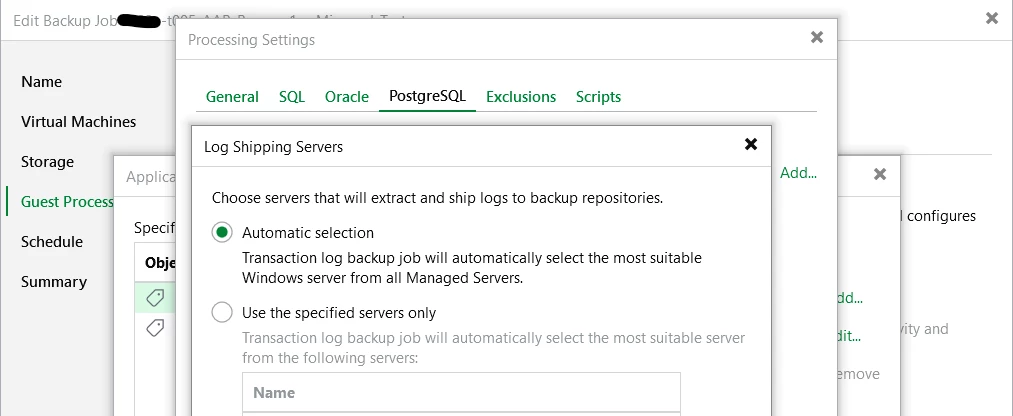
Task: Open the Summary step
Action: pos(54,282)
